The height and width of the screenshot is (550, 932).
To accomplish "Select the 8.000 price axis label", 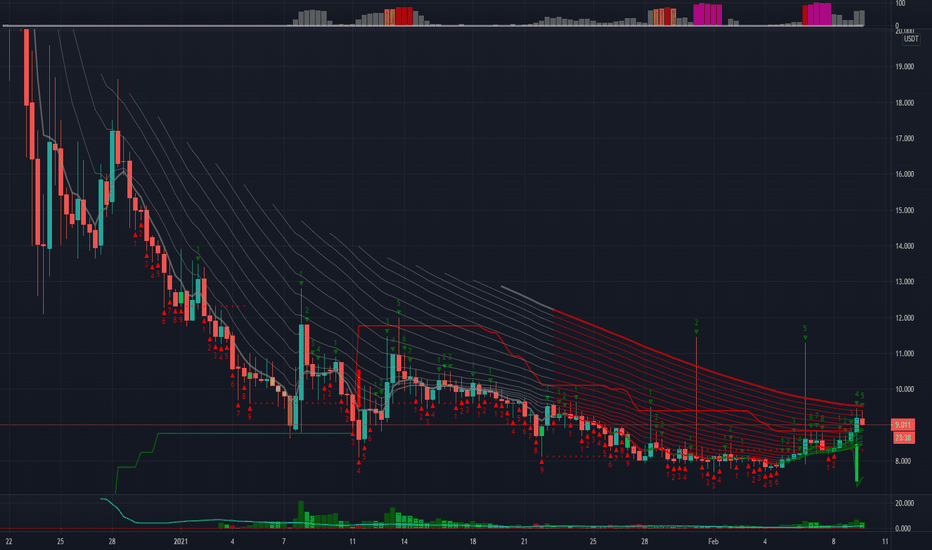I will (x=903, y=461).
